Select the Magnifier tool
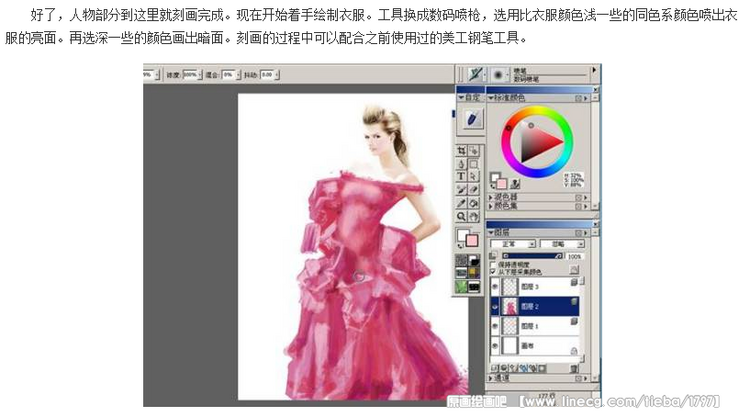 pyautogui.click(x=461, y=216)
